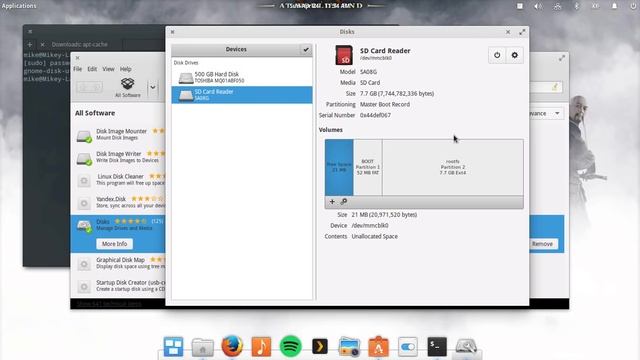640x360 pixels.
Task: Expand the All Software dropdown arrow
Action: pyautogui.click(x=153, y=87)
